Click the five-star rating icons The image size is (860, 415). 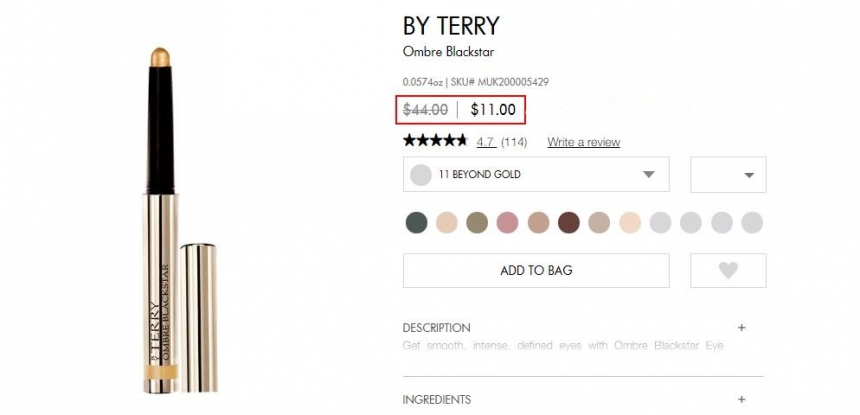435,141
